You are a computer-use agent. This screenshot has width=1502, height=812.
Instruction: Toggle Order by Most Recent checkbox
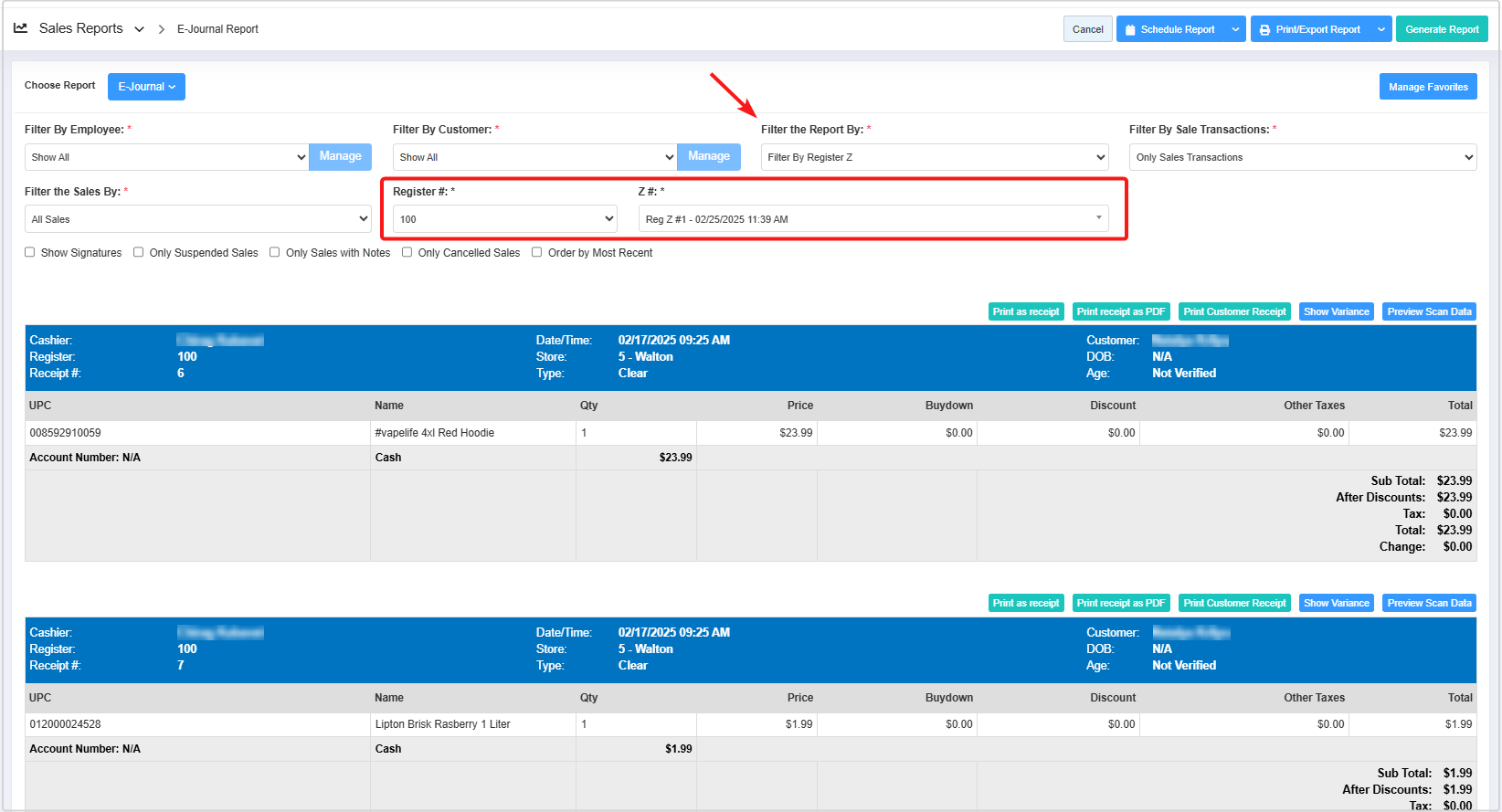(x=537, y=252)
